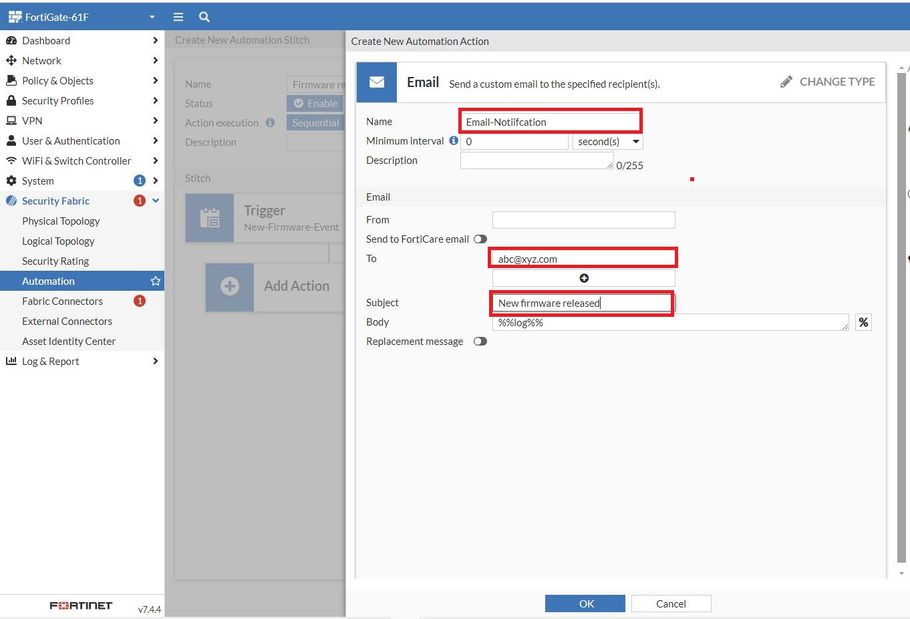Open the search magnifier in header

coord(204,17)
